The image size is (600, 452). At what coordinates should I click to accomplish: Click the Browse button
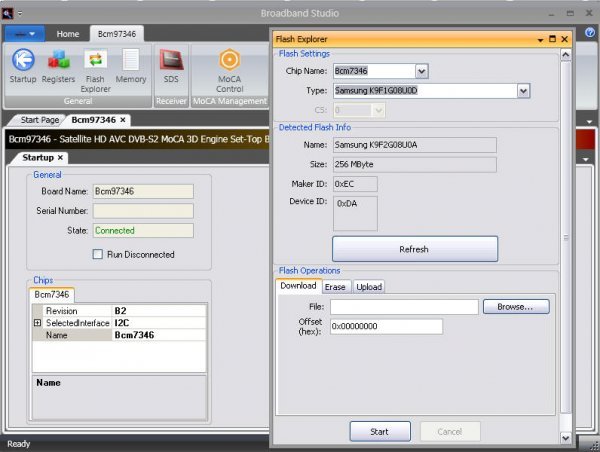[516, 307]
